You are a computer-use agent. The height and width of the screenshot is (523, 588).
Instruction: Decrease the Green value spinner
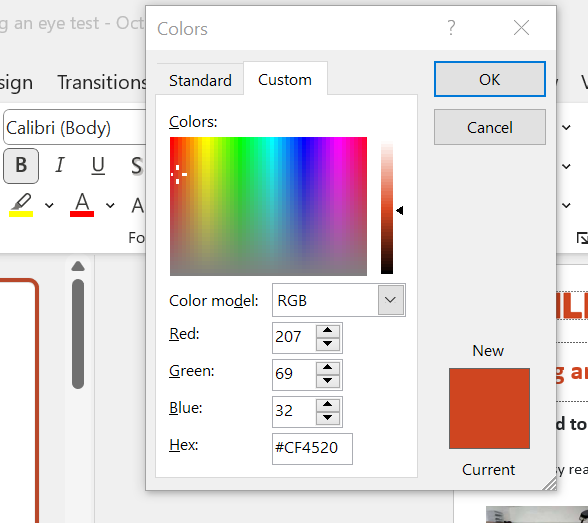tap(328, 381)
